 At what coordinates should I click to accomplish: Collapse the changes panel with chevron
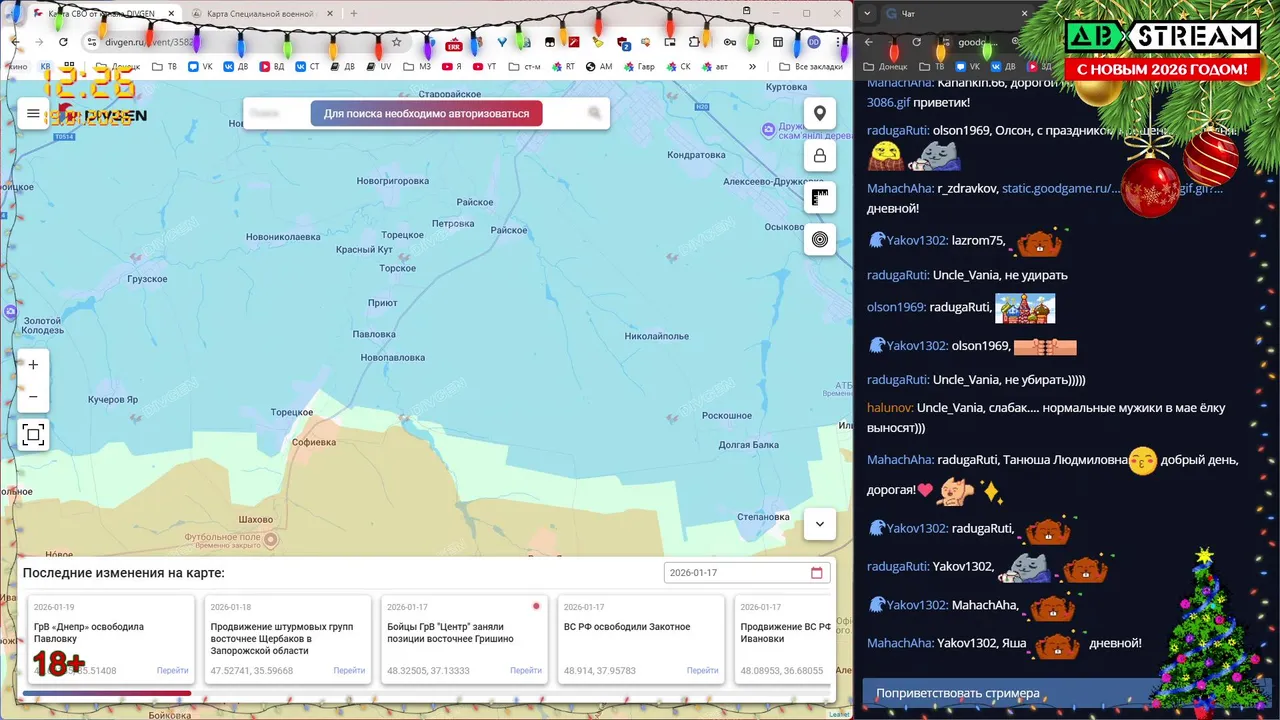pos(820,524)
